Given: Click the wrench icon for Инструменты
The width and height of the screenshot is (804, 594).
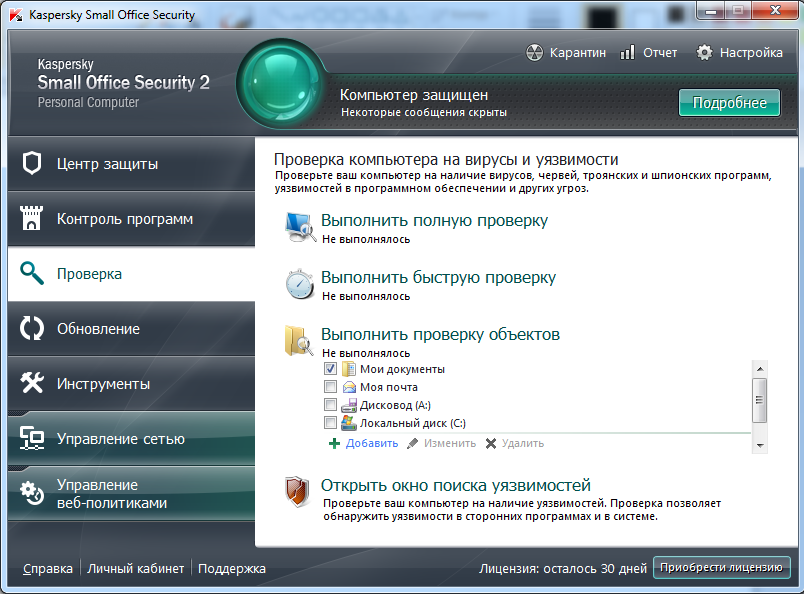Looking at the screenshot, I should (x=32, y=383).
